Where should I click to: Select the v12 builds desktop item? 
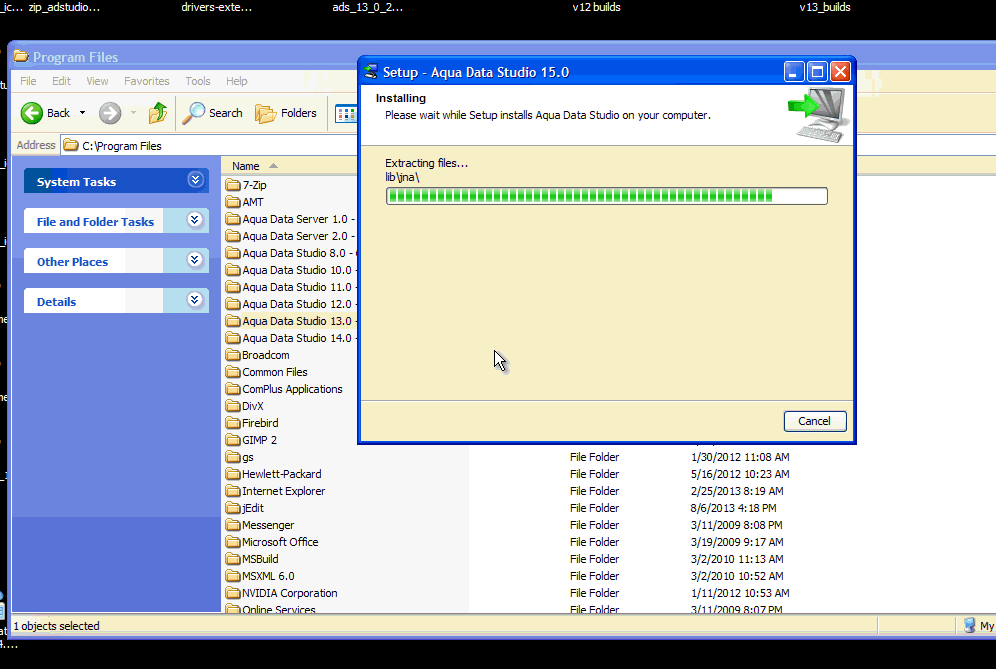[596, 8]
